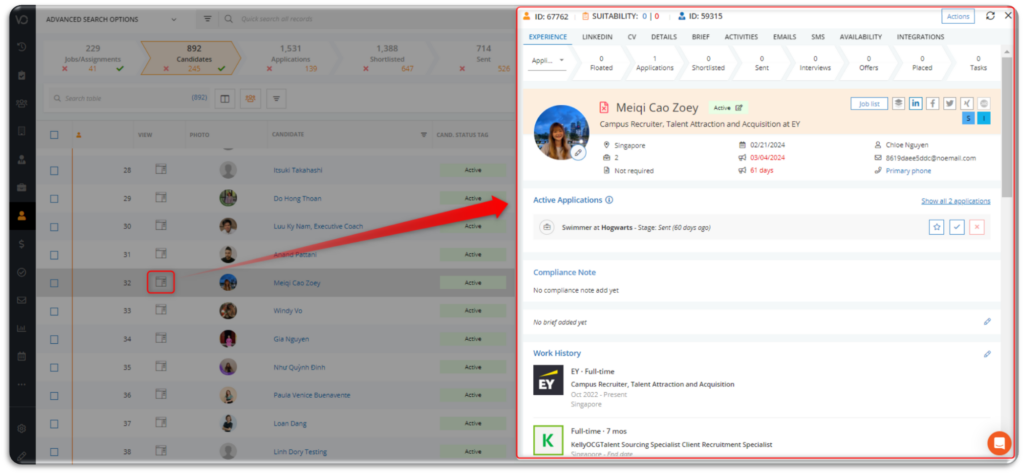Open the Appli... stage dropdown
Screen dimensions: 1024x474
[x=547, y=61]
